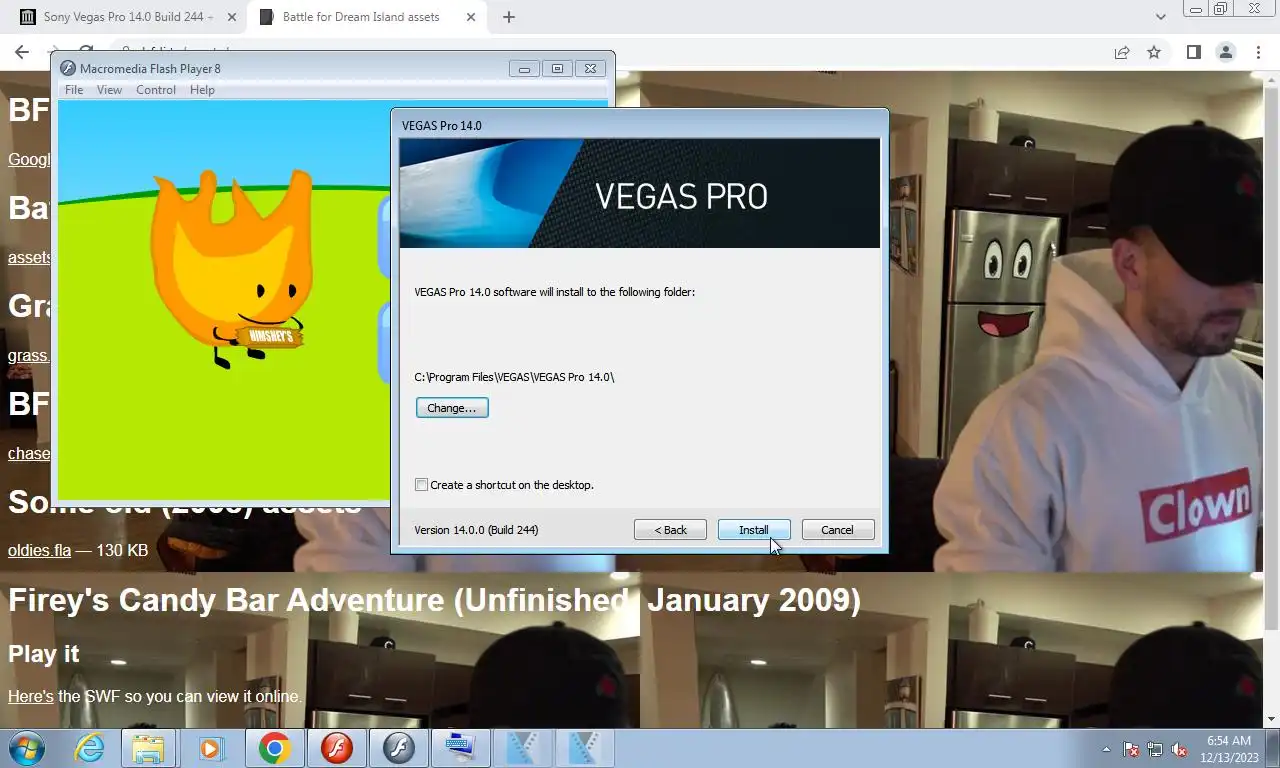Close the Macromedia Flash Player 8 window

(591, 69)
